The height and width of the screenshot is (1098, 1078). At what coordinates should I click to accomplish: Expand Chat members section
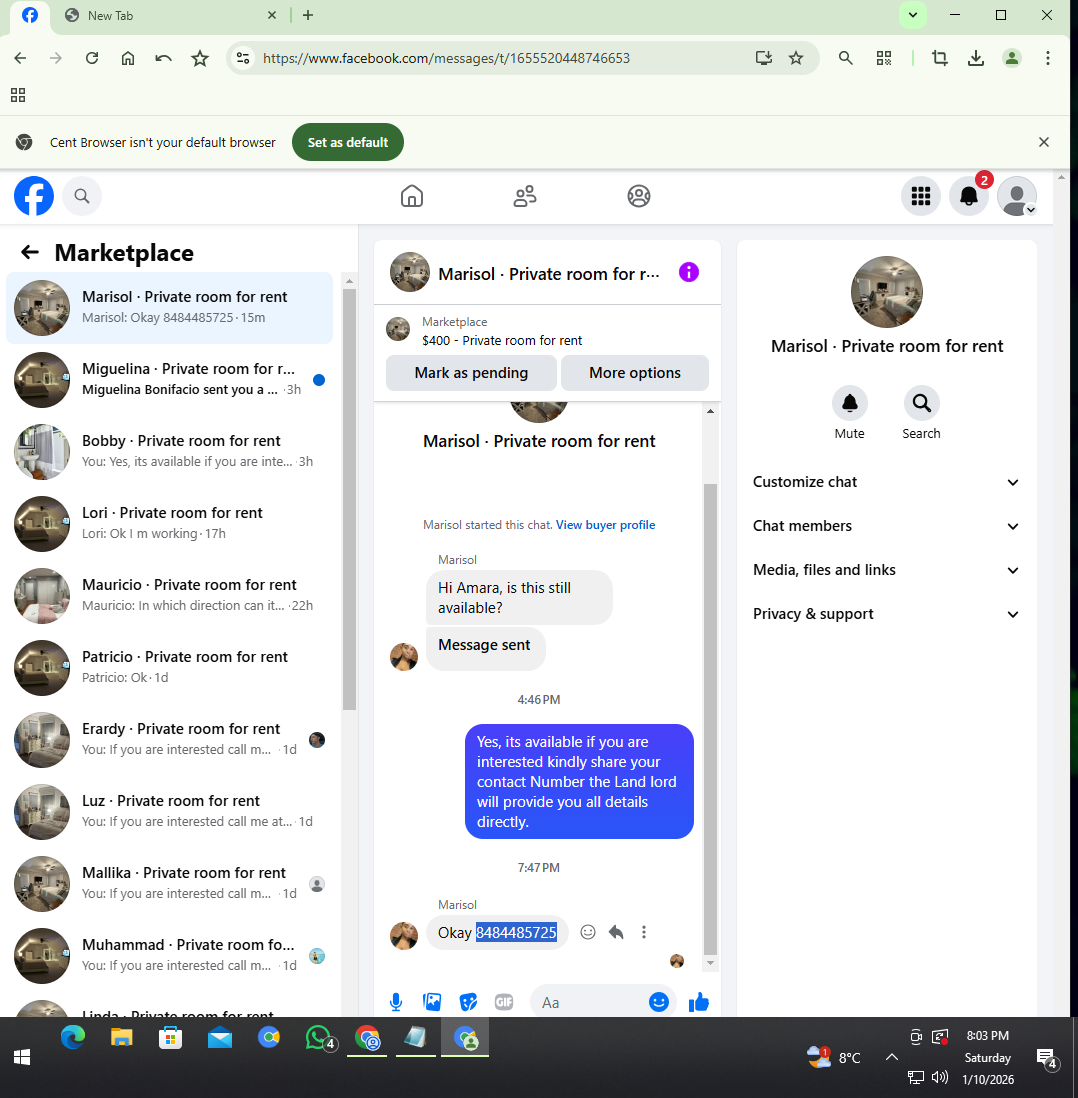point(886,526)
